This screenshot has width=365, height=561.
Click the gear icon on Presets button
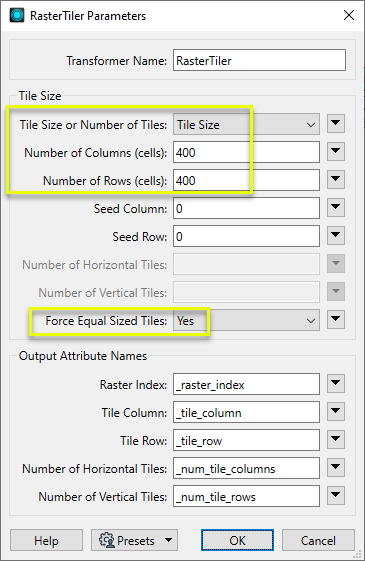coord(106,540)
